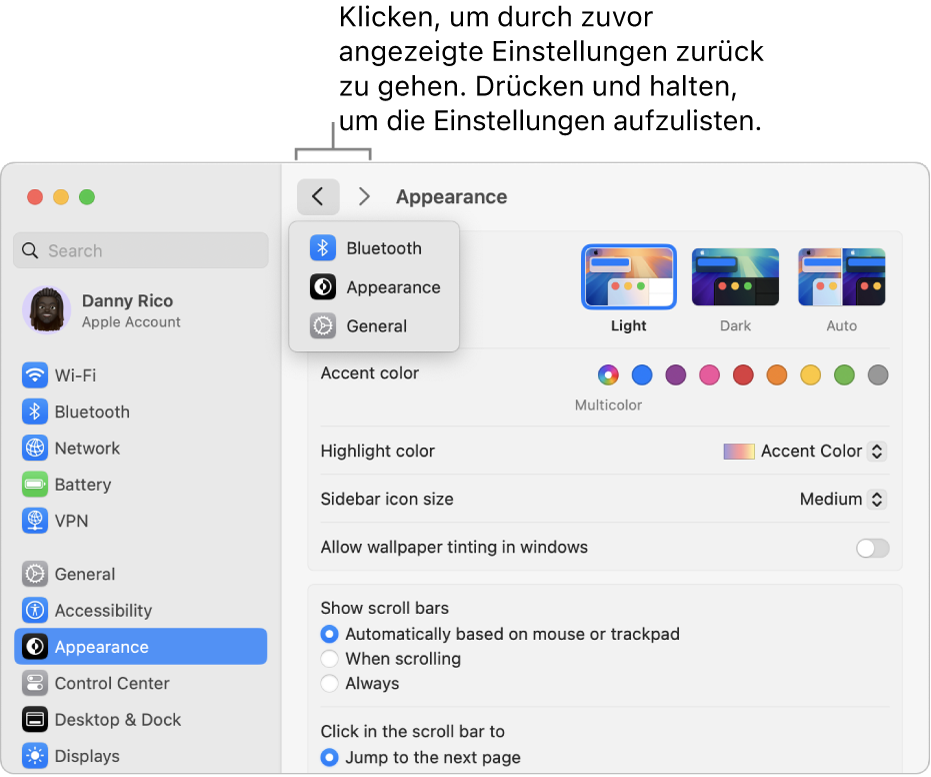Click the back chevron button
The height and width of the screenshot is (777, 931).
coord(318,196)
